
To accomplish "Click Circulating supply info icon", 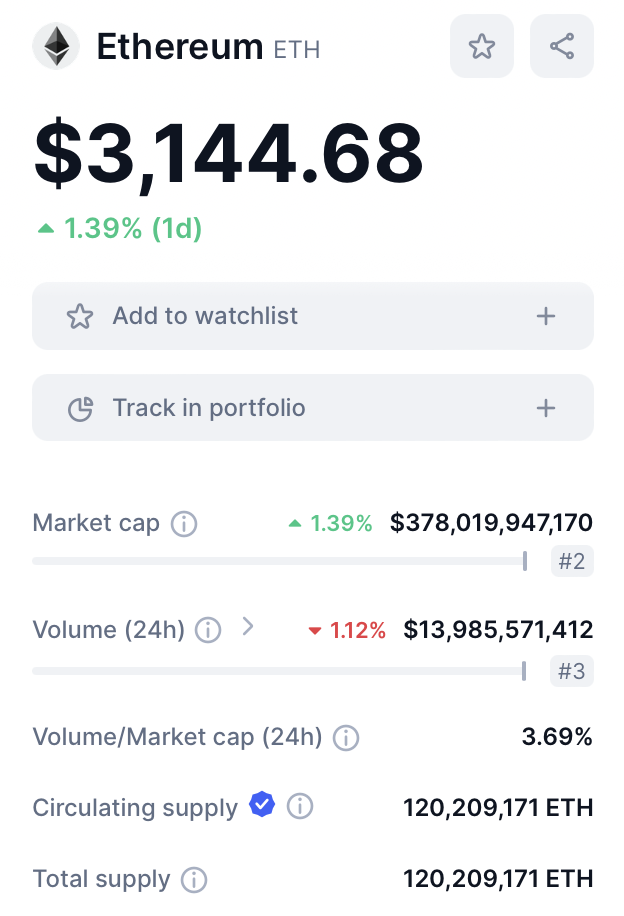I will point(300,807).
